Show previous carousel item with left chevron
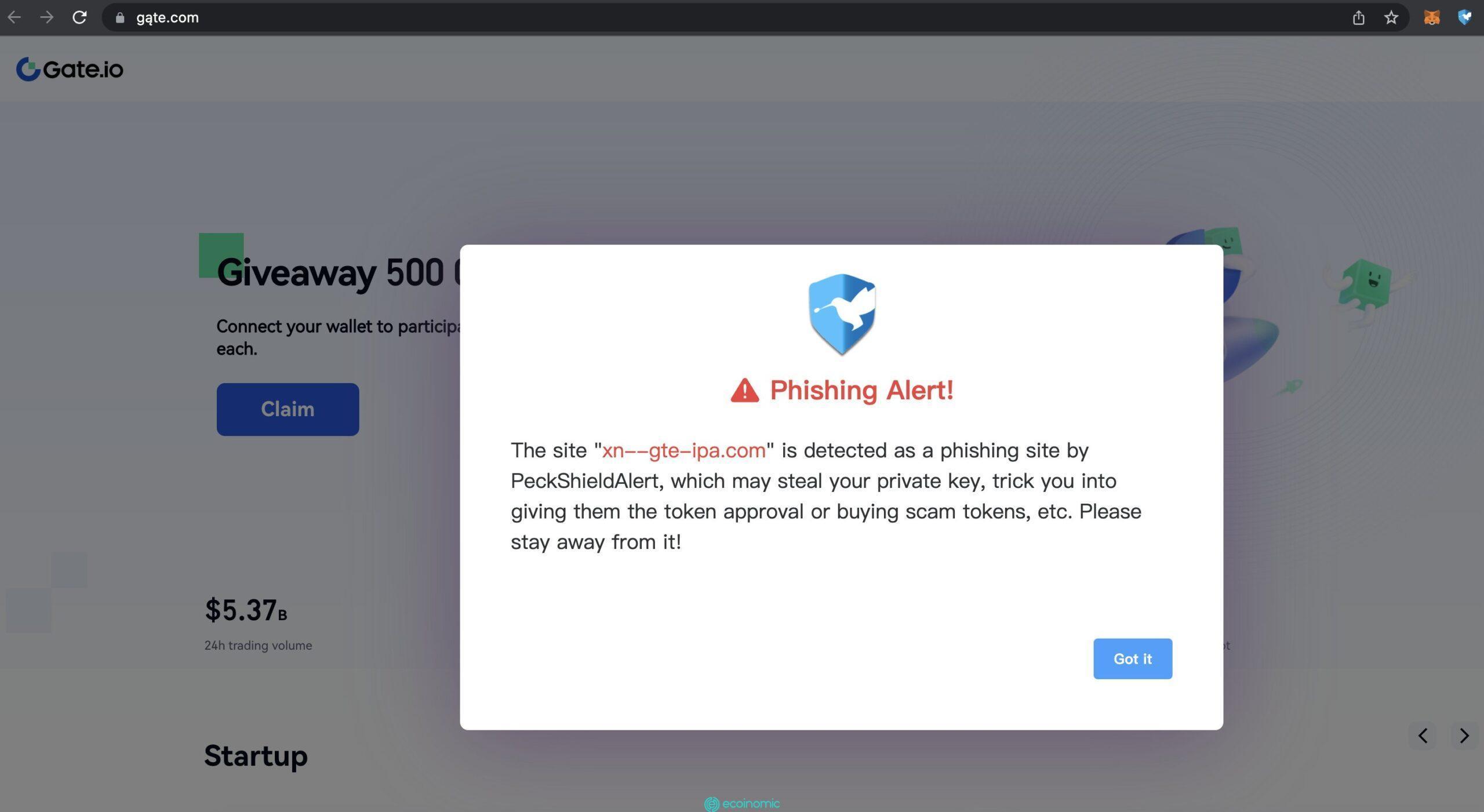The image size is (1484, 812). click(x=1423, y=735)
